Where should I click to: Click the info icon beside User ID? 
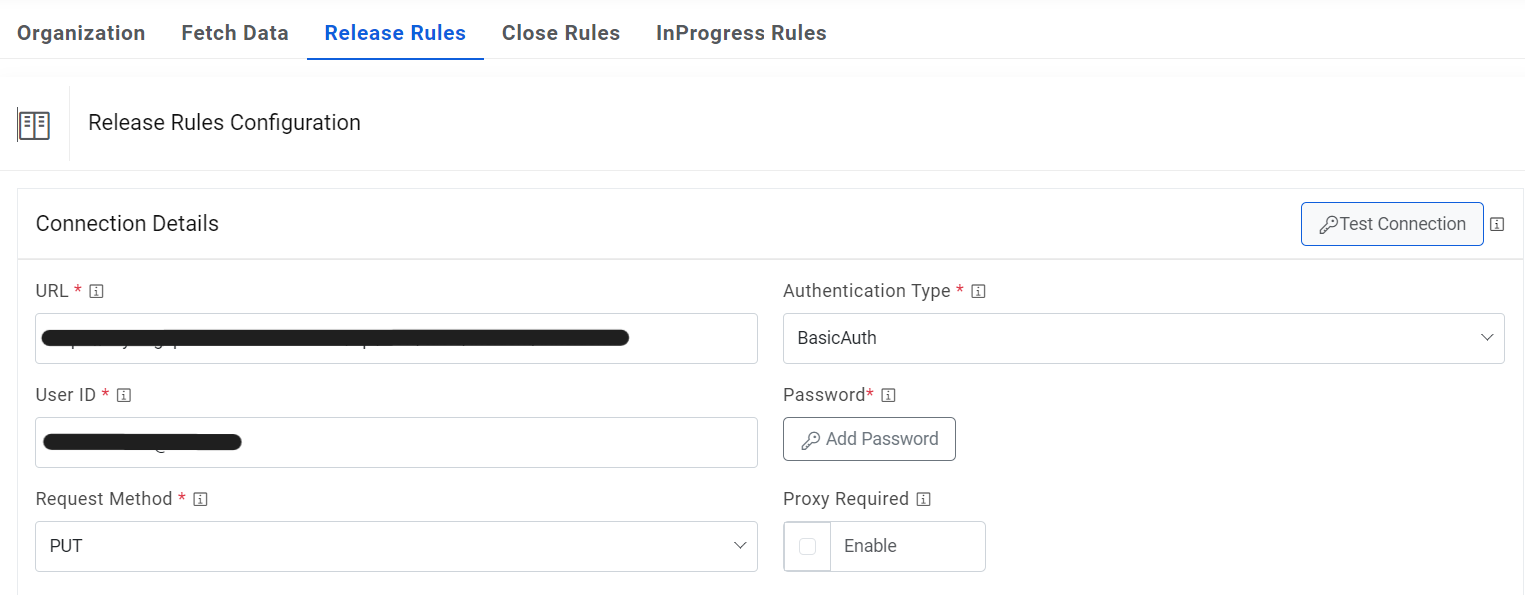point(124,395)
